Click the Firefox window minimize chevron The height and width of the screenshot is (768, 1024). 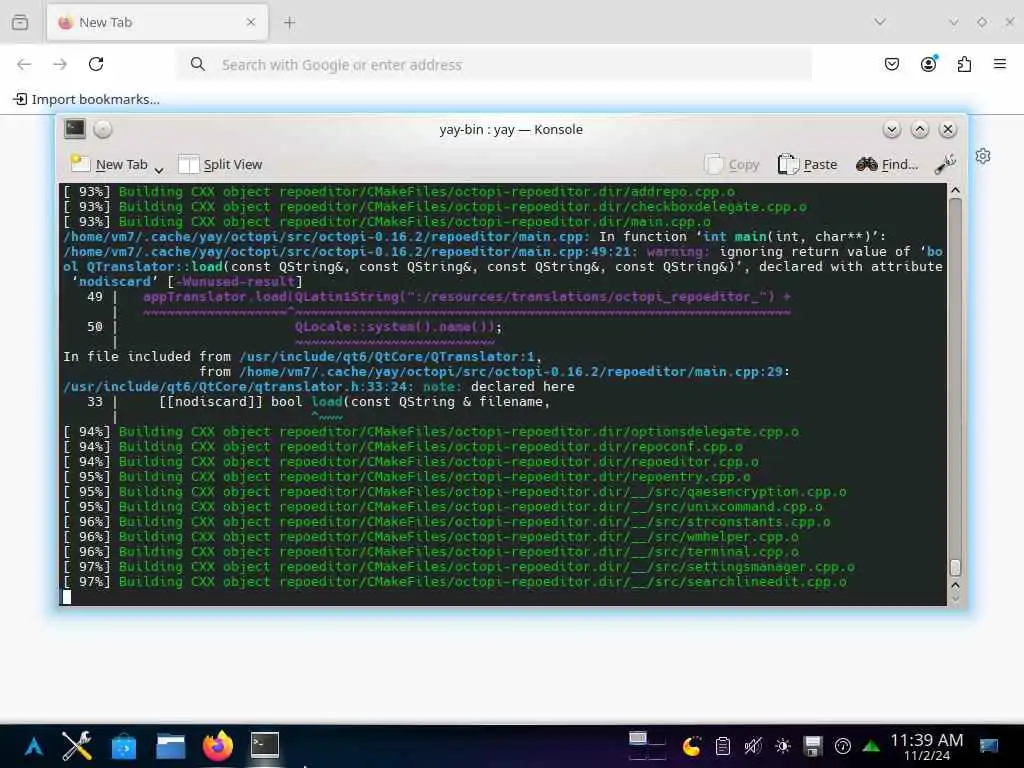(953, 22)
